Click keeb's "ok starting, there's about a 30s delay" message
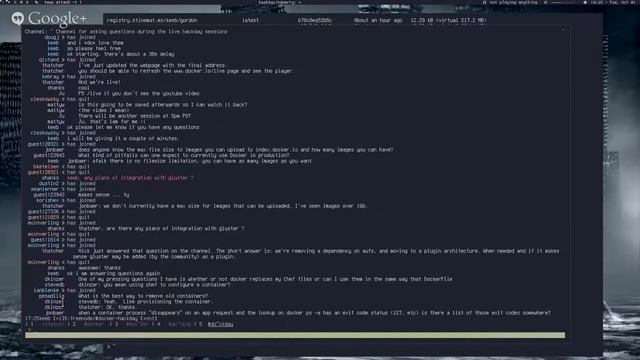The width and height of the screenshot is (640, 360). [x=120, y=54]
